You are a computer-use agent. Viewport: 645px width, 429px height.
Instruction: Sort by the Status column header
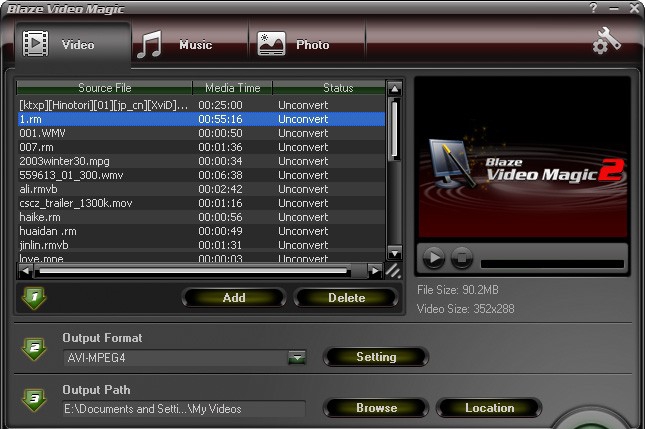(x=329, y=88)
